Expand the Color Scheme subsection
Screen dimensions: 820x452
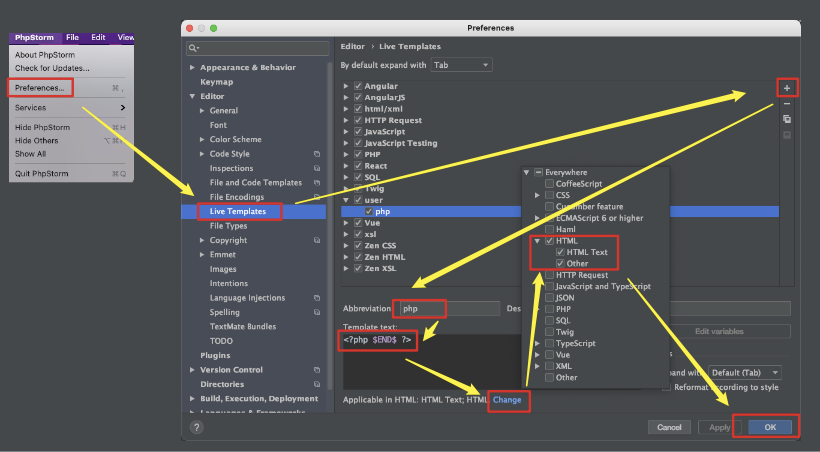click(x=202, y=140)
